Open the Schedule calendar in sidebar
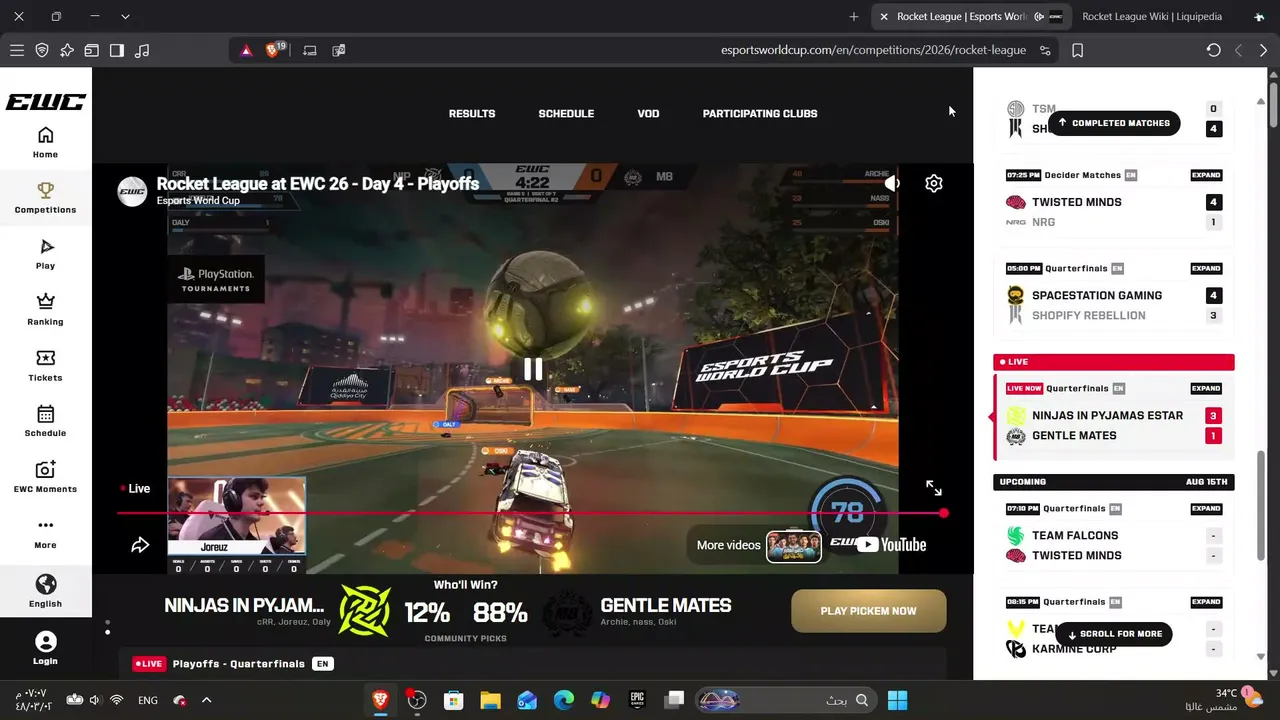This screenshot has height=720, width=1280. [45, 421]
